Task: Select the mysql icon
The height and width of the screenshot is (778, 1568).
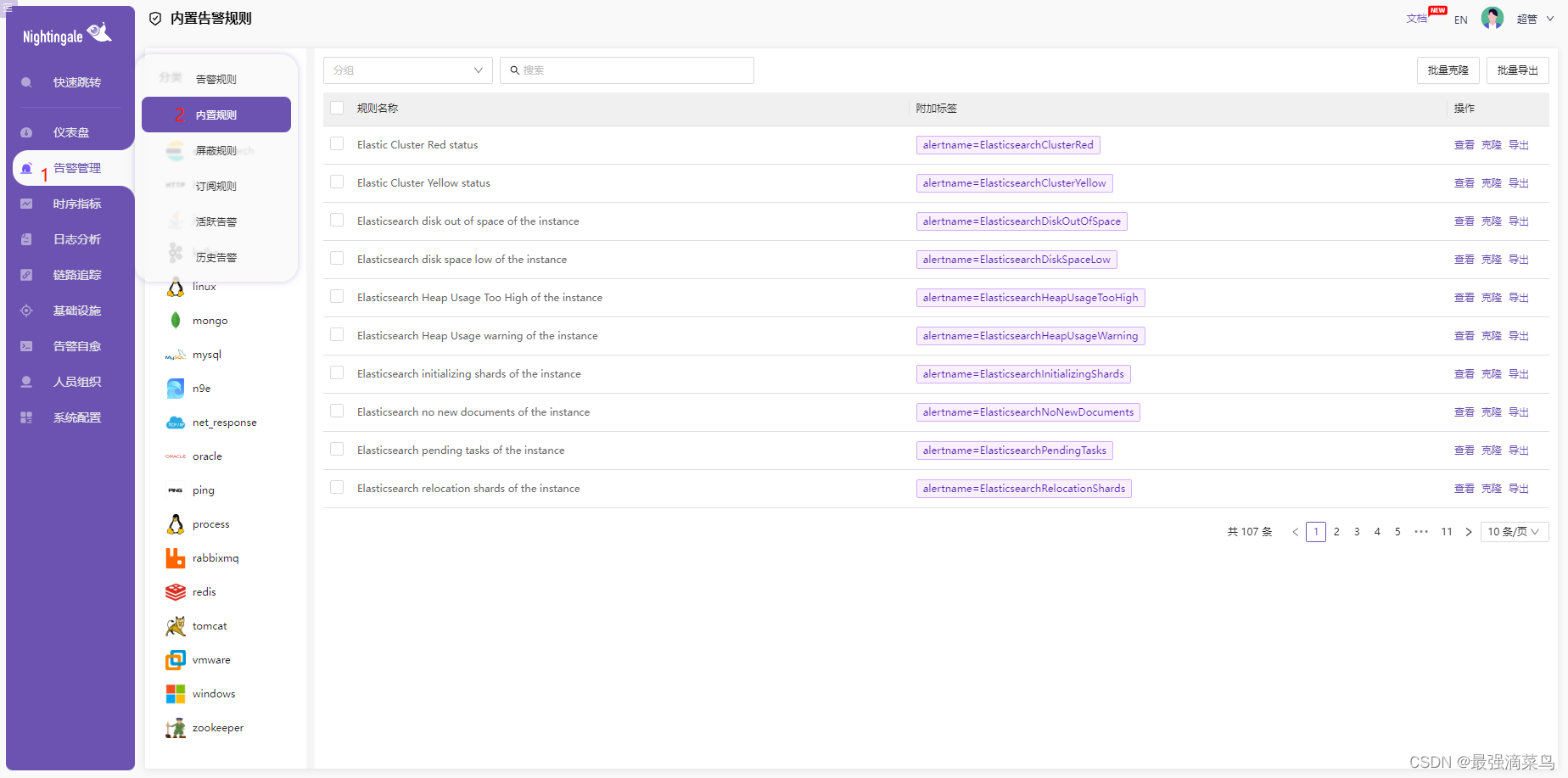Action: [x=176, y=355]
